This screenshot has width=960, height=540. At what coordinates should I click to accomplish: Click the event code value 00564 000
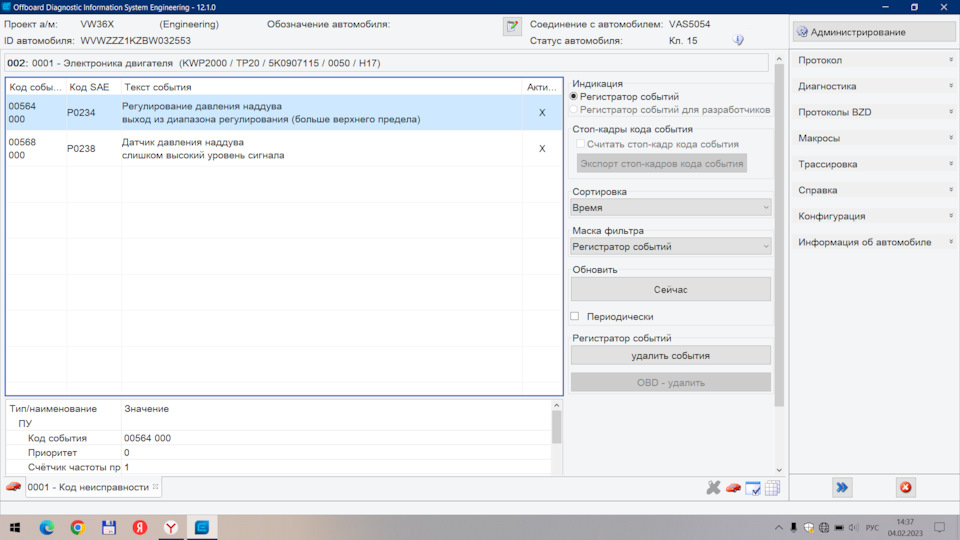148,438
